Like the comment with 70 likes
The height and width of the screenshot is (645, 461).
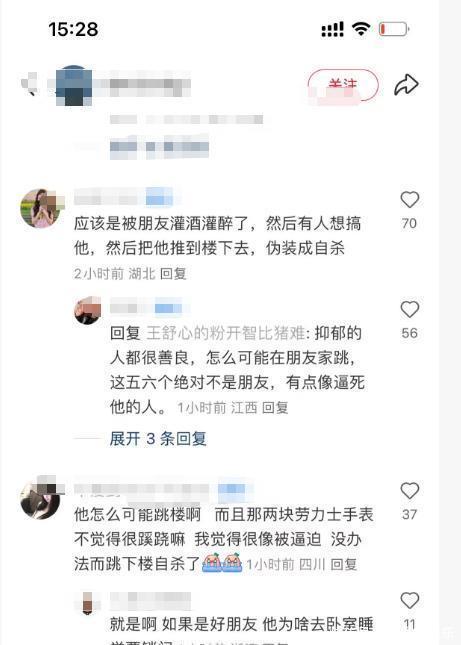[410, 200]
